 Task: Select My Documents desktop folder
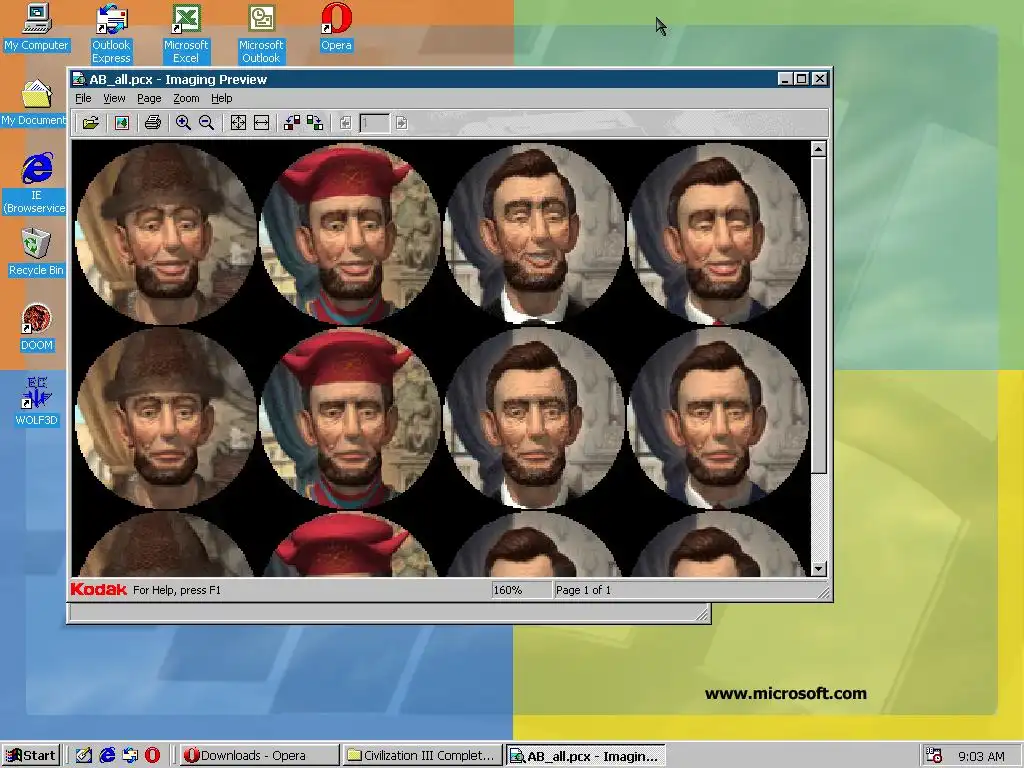[34, 103]
